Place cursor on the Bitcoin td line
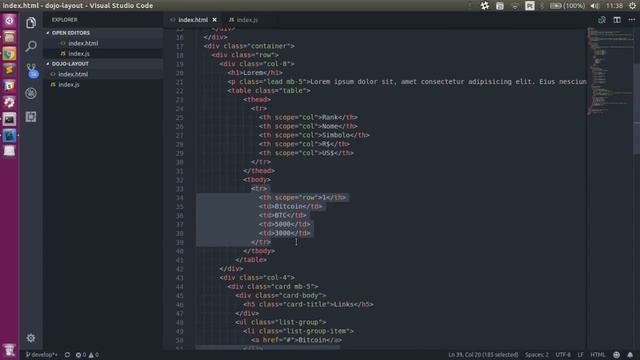The image size is (640, 360). pos(290,207)
